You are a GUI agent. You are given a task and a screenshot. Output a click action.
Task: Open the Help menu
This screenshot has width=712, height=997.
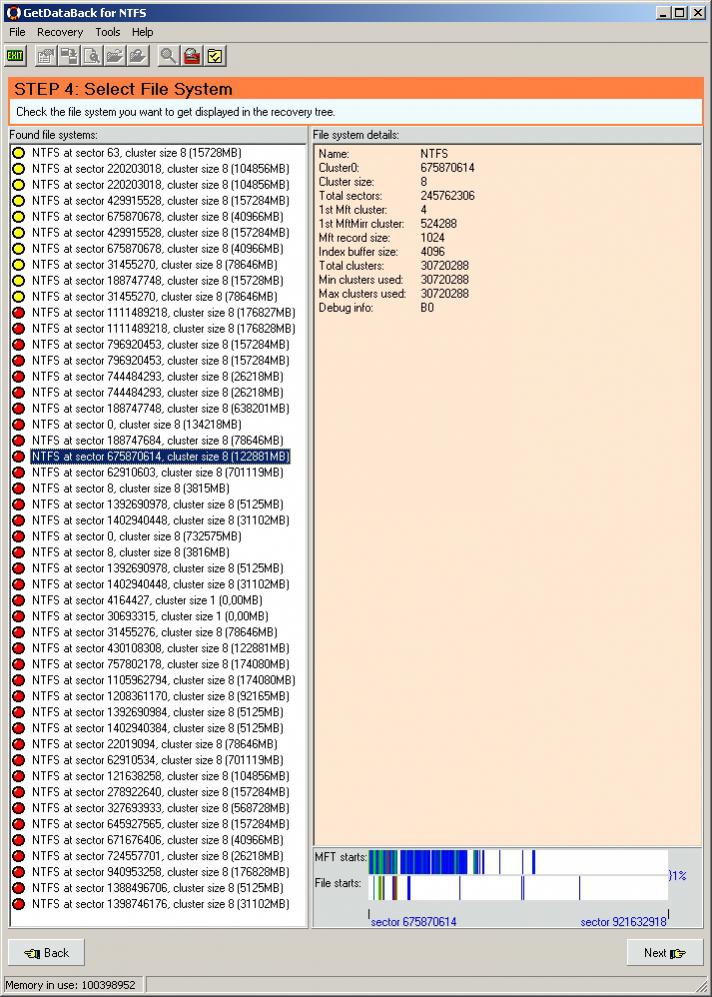[142, 32]
